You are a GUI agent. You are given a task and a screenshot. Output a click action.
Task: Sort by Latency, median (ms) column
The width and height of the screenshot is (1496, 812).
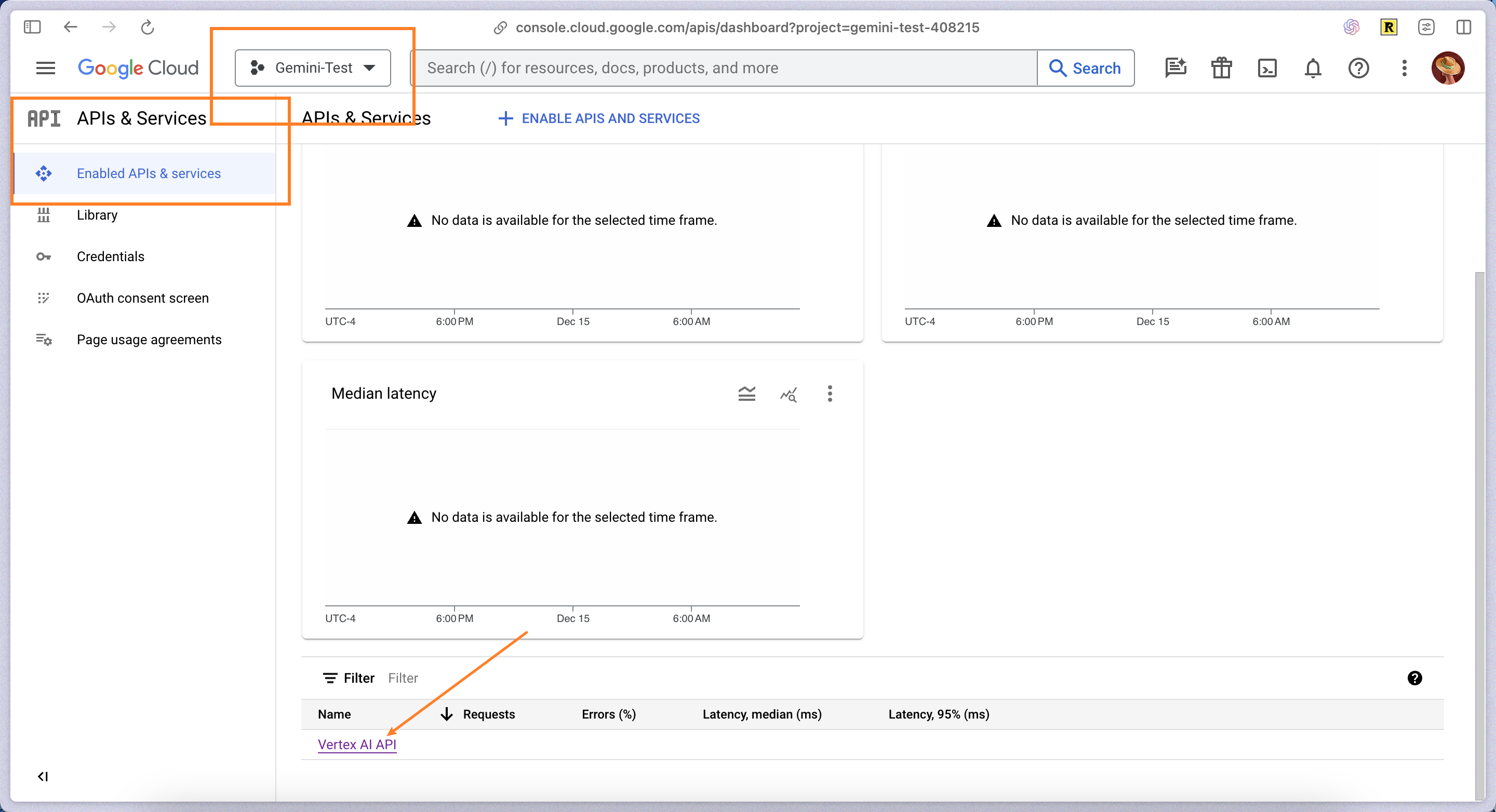pyautogui.click(x=762, y=714)
